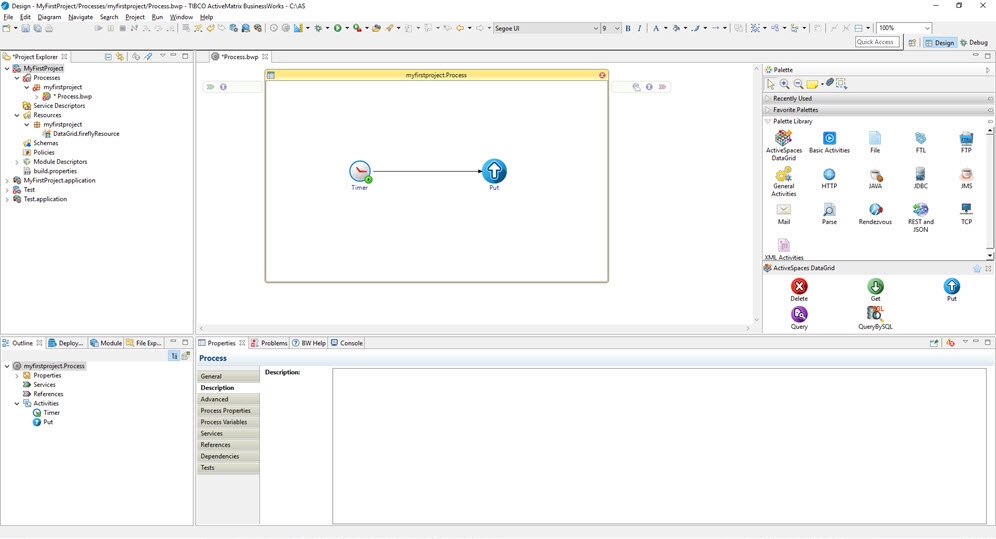Viewport: 996px width, 539px height.
Task: Select the Put activity on the process canvas
Action: pyautogui.click(x=494, y=171)
